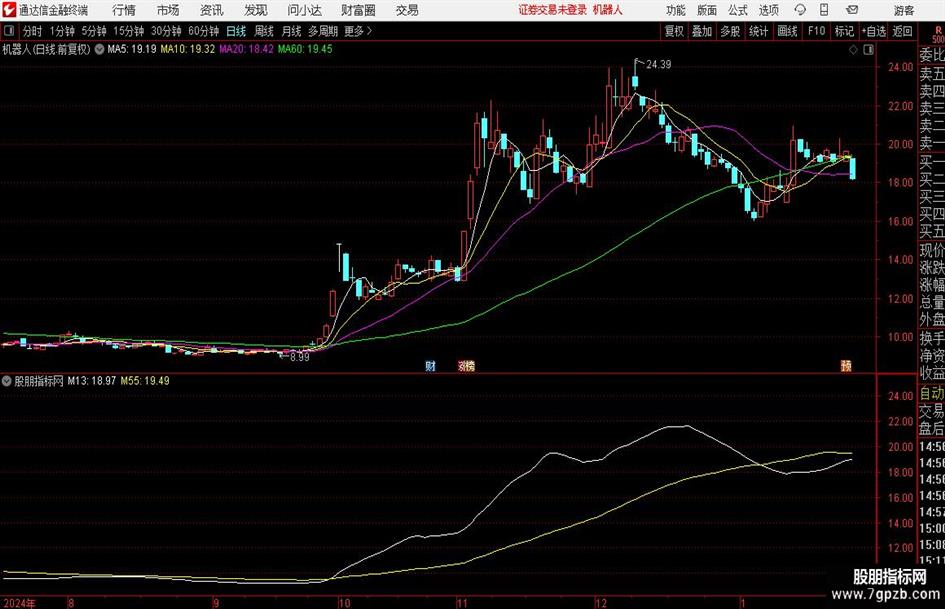
Task: Click the customer service headset icon
Action: coord(800,10)
